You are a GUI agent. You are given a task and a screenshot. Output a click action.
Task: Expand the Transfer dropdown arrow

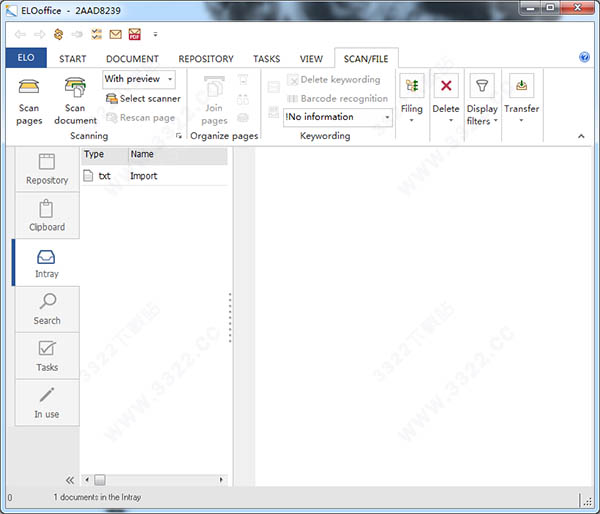click(521, 120)
